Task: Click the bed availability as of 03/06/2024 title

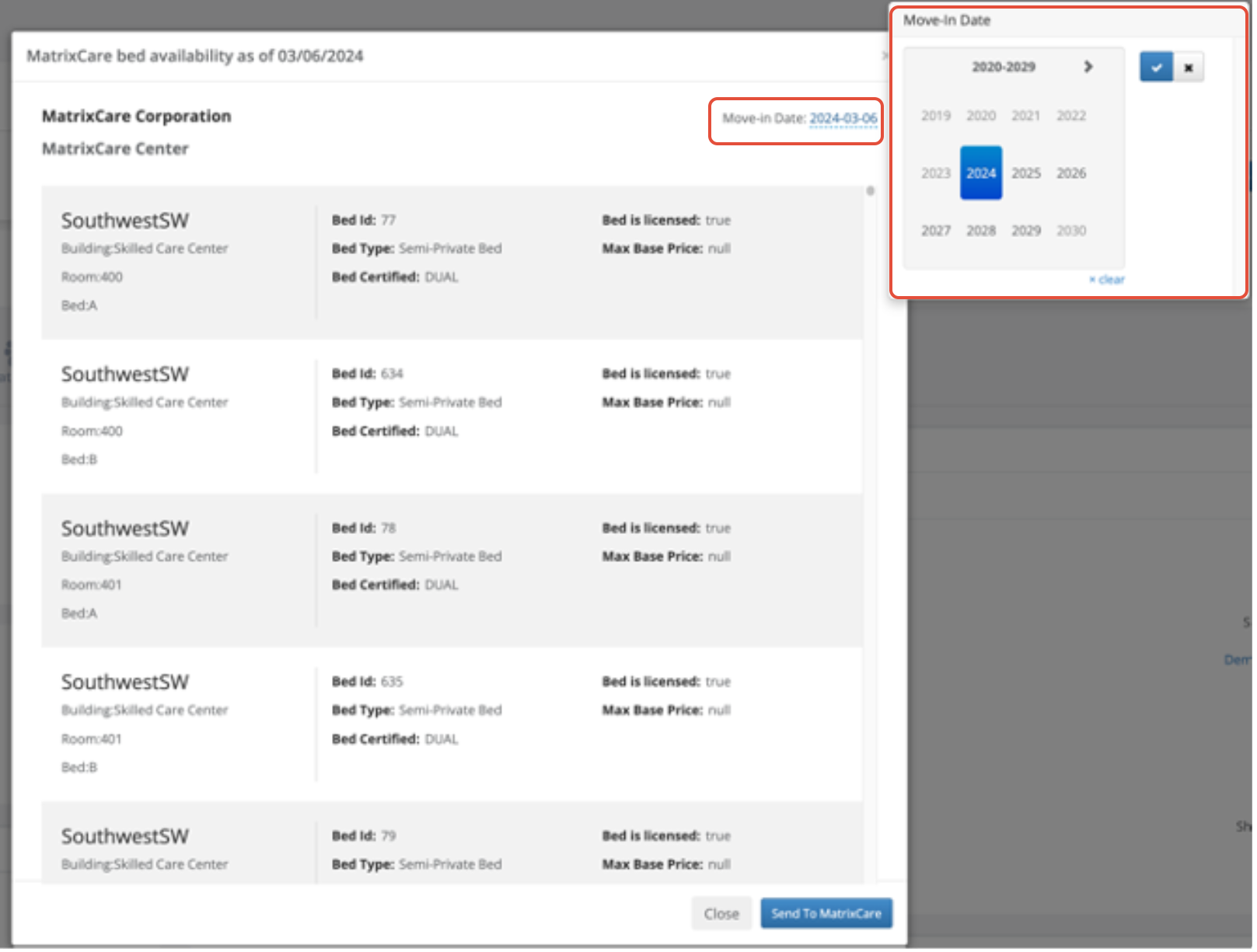Action: 195,56
